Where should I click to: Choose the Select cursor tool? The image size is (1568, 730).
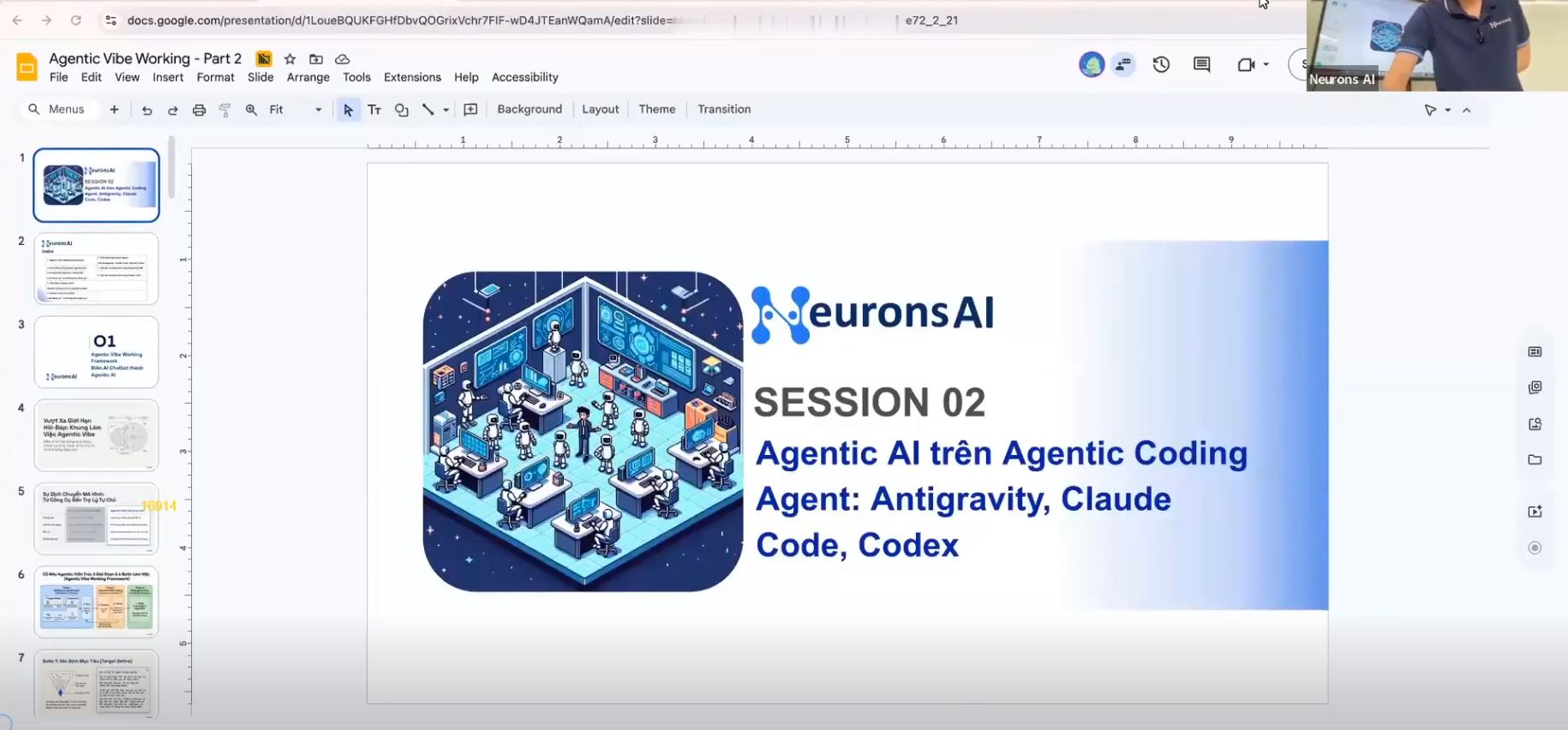click(x=348, y=110)
